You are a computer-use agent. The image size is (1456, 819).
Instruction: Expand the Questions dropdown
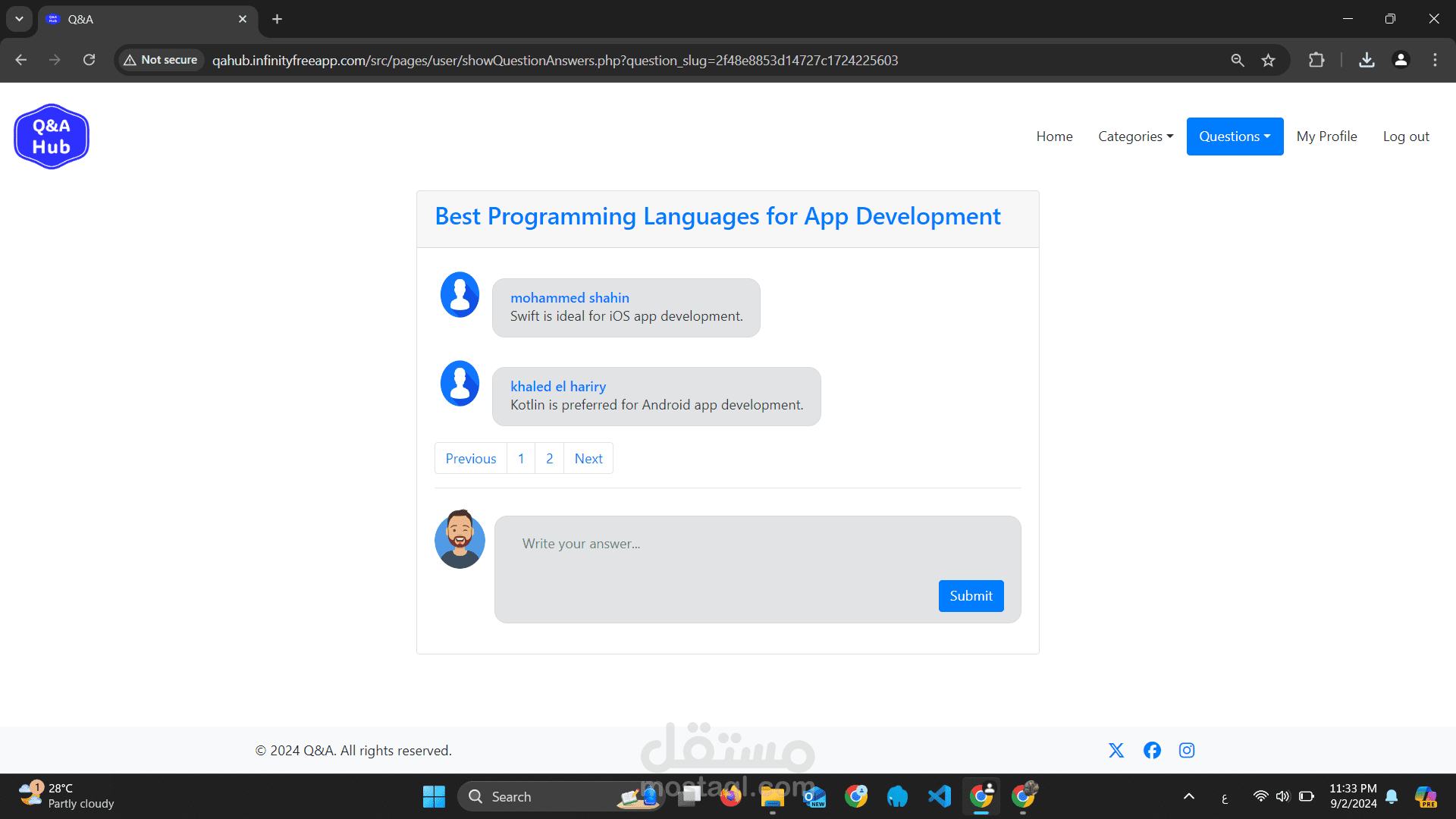click(1235, 136)
